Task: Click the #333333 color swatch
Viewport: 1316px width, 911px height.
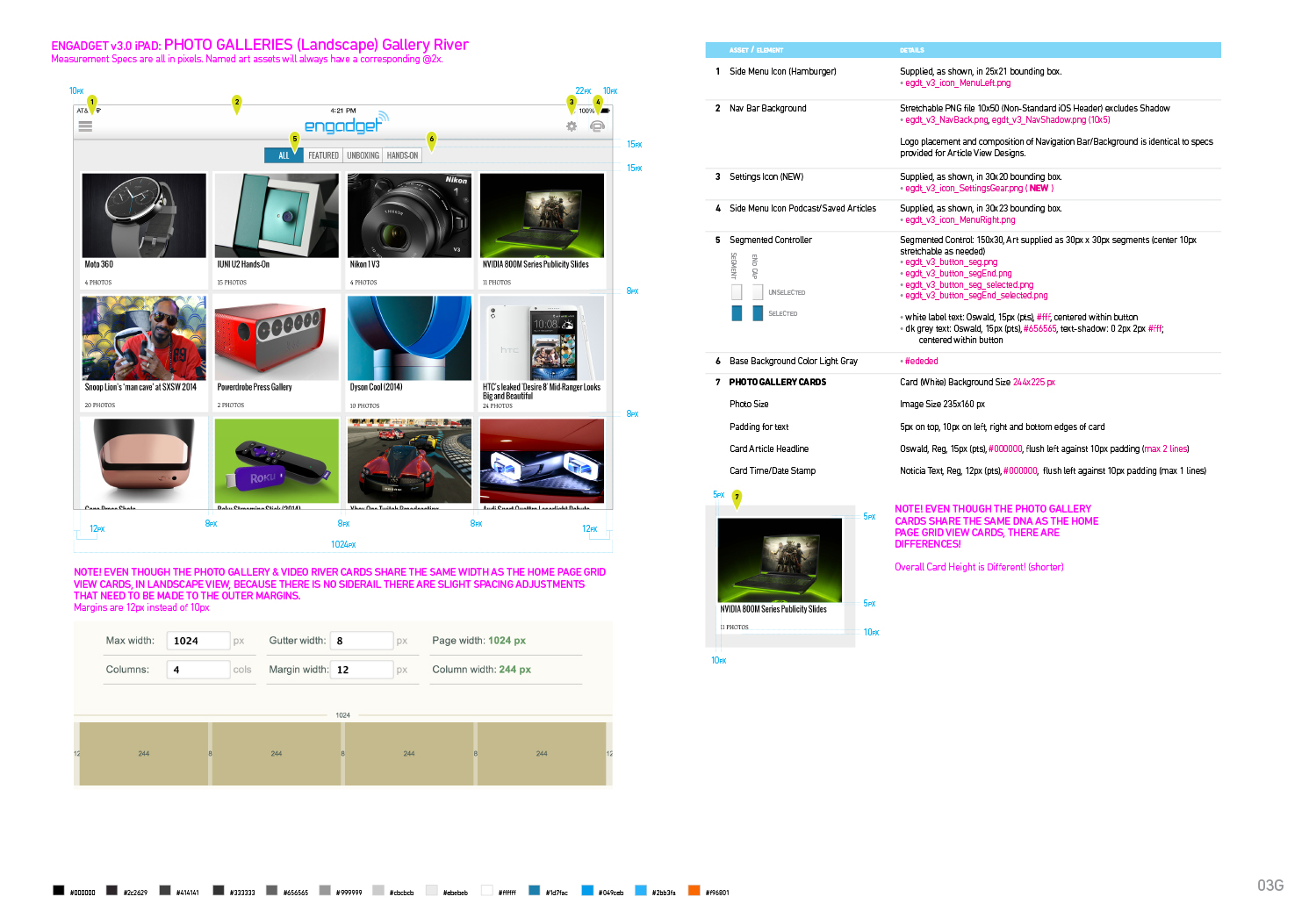Action: tap(219, 890)
